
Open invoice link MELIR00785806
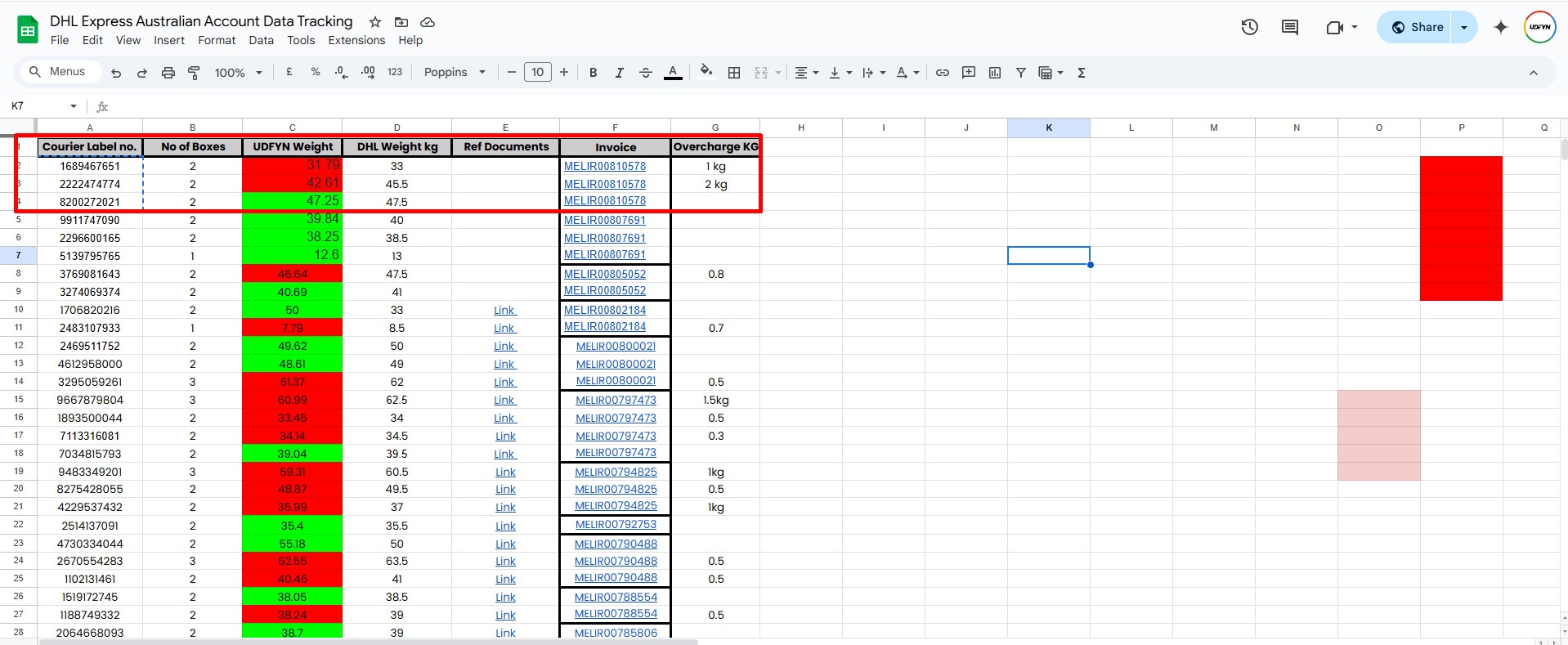point(616,633)
